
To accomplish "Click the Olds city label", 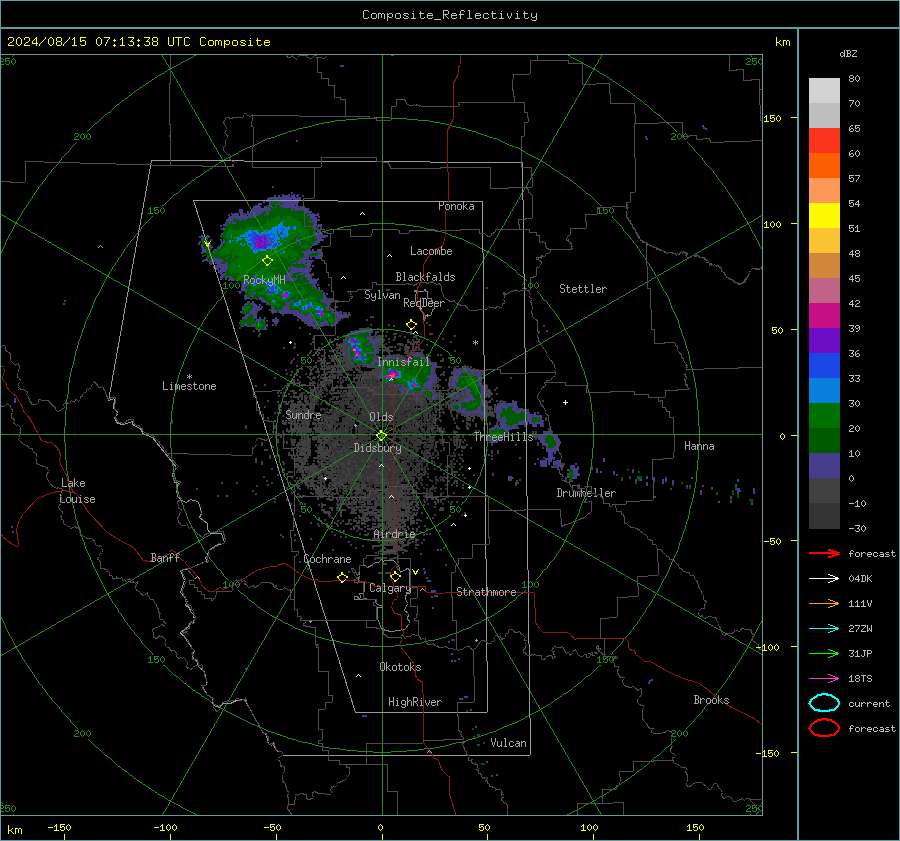I will point(381,417).
